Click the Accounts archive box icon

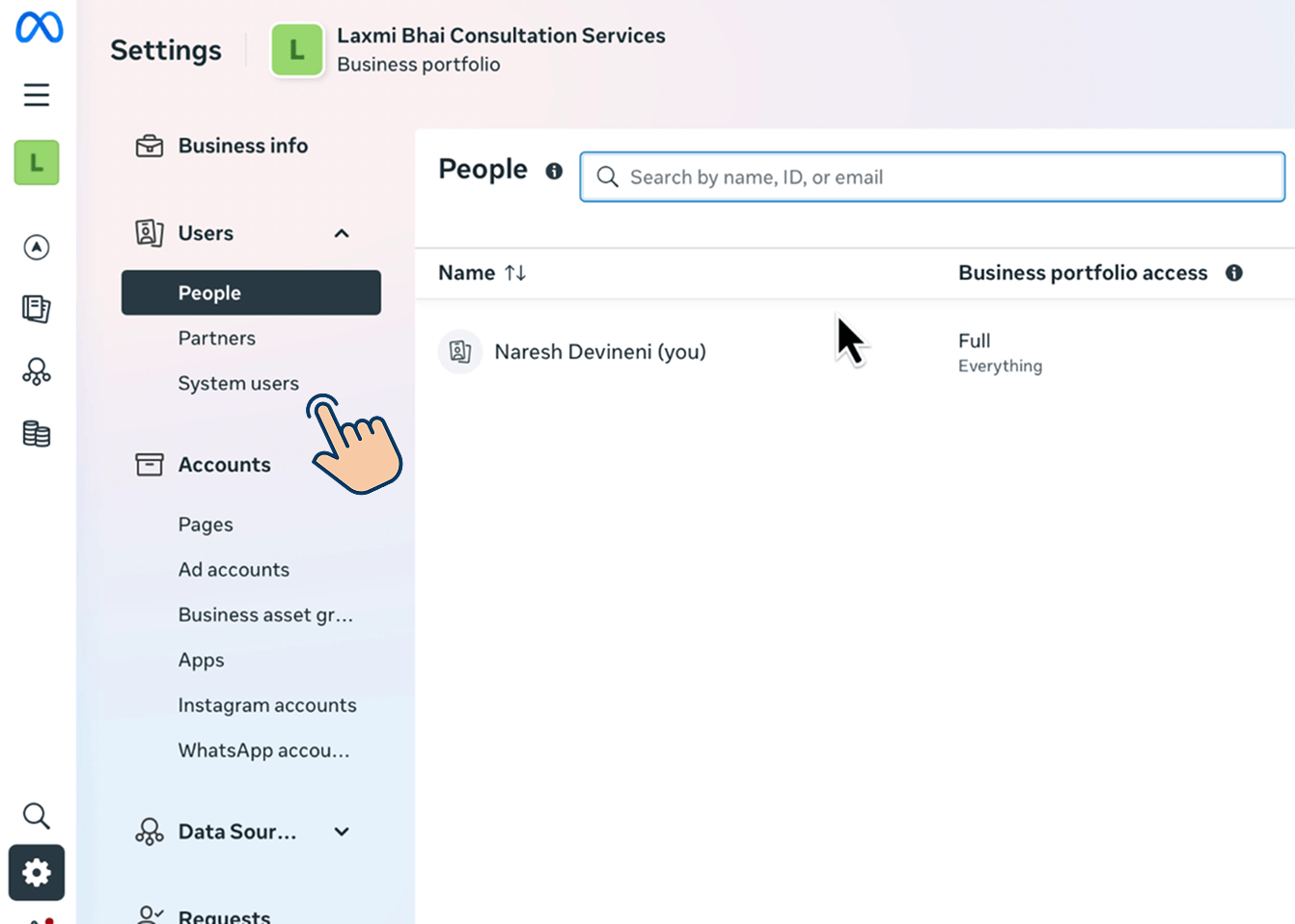pos(150,465)
